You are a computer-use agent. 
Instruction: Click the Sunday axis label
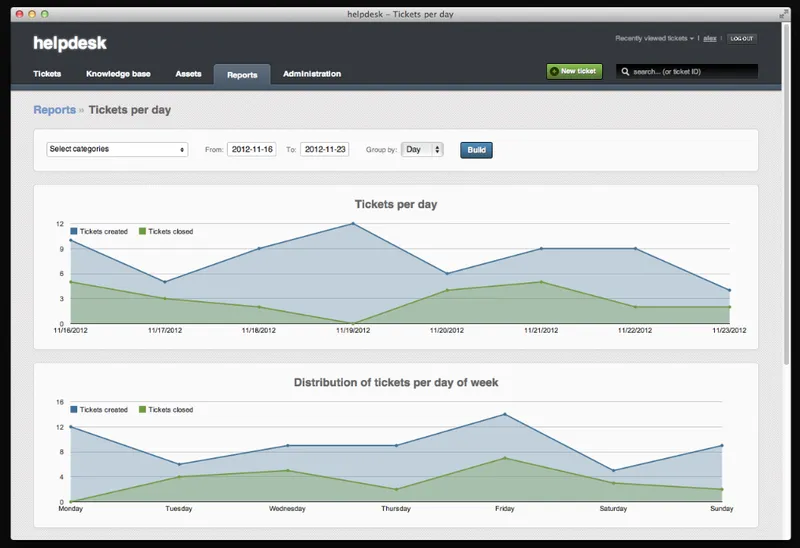coord(721,509)
